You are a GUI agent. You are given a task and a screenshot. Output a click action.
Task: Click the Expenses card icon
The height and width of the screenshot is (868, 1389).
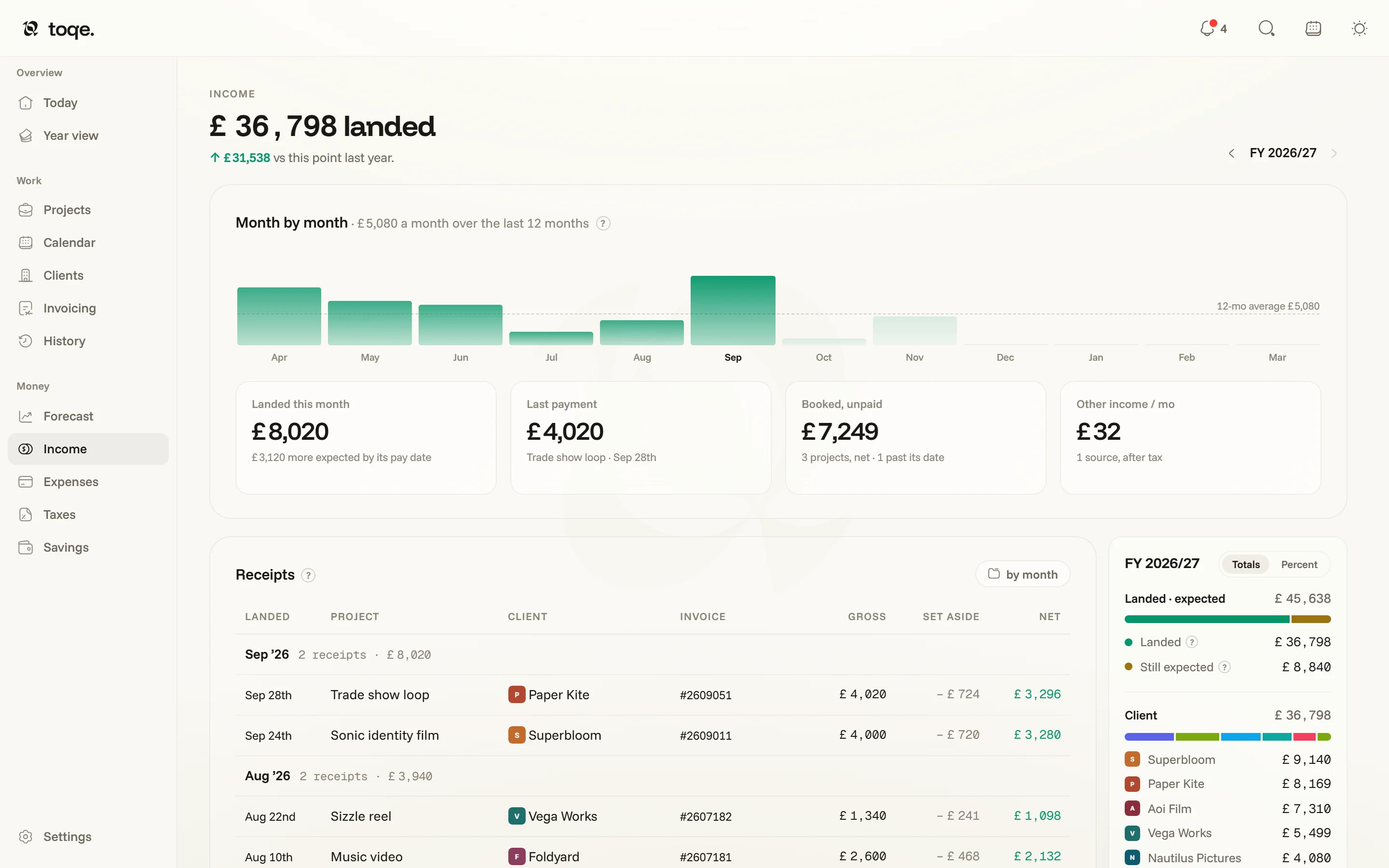pos(25,482)
